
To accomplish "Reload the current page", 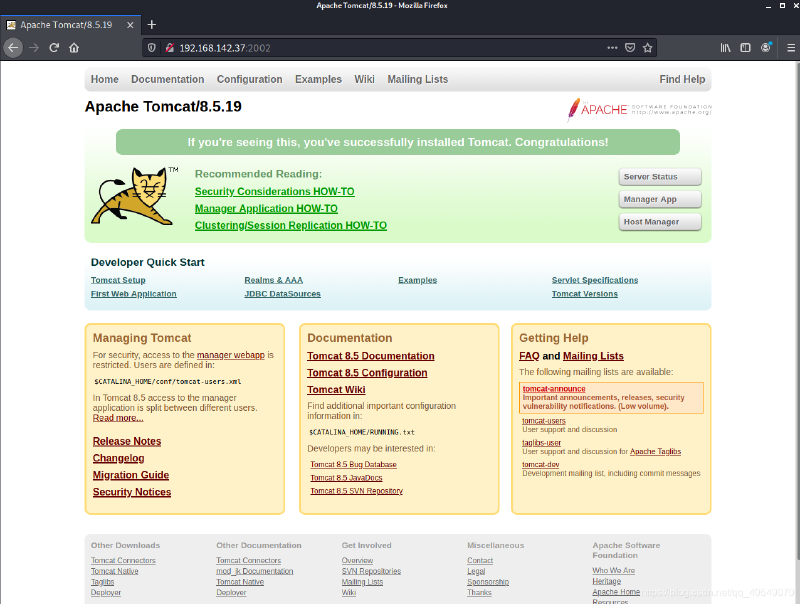I will tap(54, 48).
